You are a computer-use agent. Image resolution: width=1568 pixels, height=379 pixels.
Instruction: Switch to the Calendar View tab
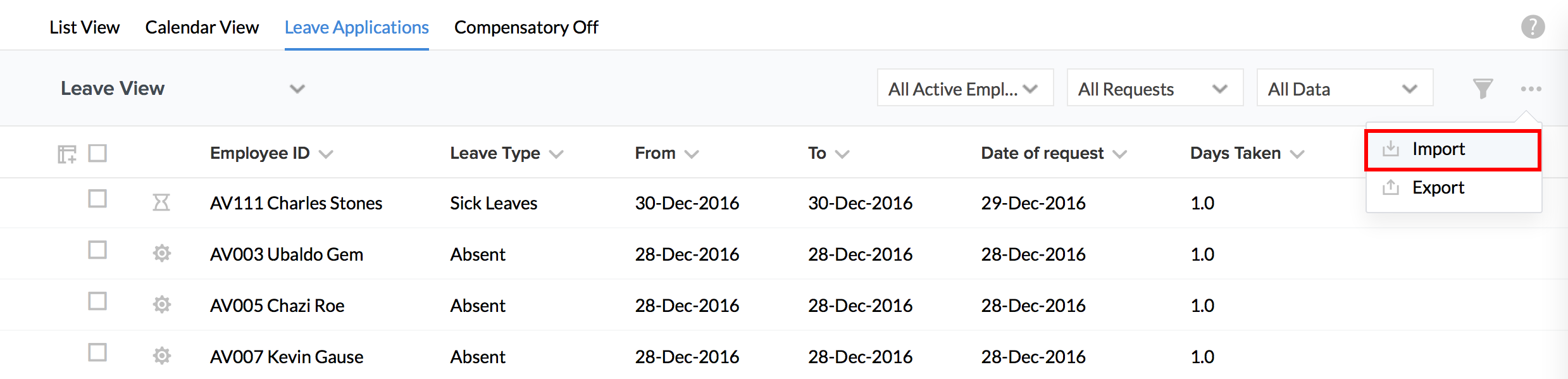(x=202, y=27)
